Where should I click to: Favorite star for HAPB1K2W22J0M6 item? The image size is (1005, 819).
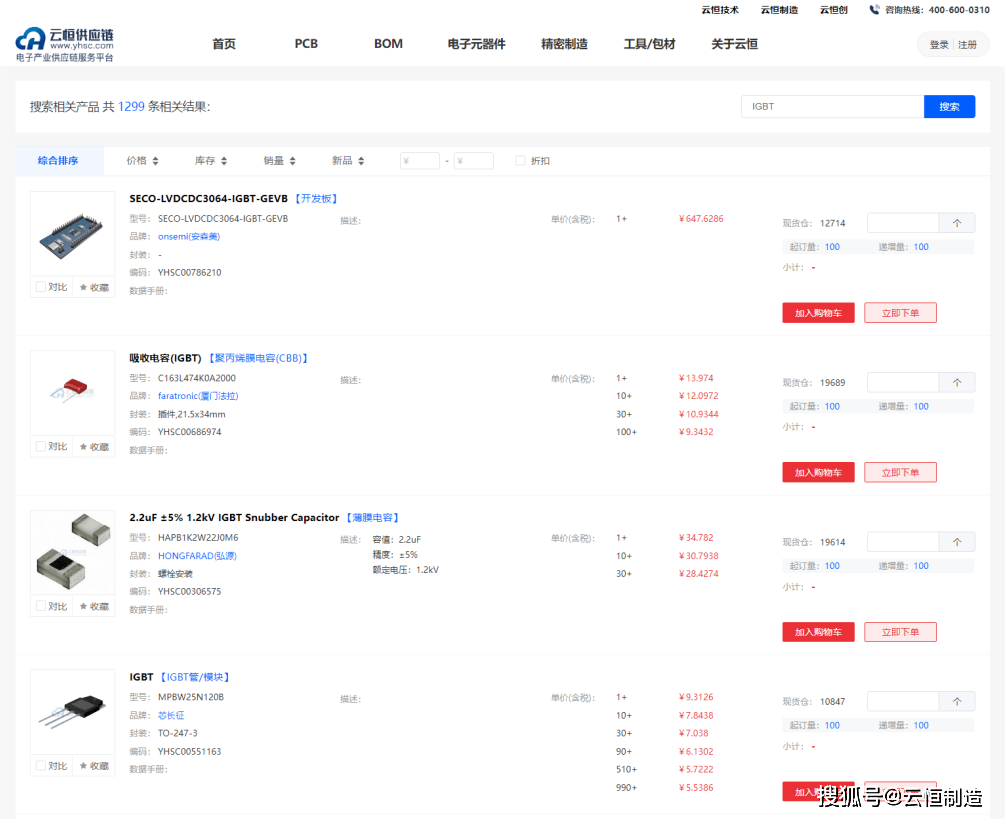point(83,606)
